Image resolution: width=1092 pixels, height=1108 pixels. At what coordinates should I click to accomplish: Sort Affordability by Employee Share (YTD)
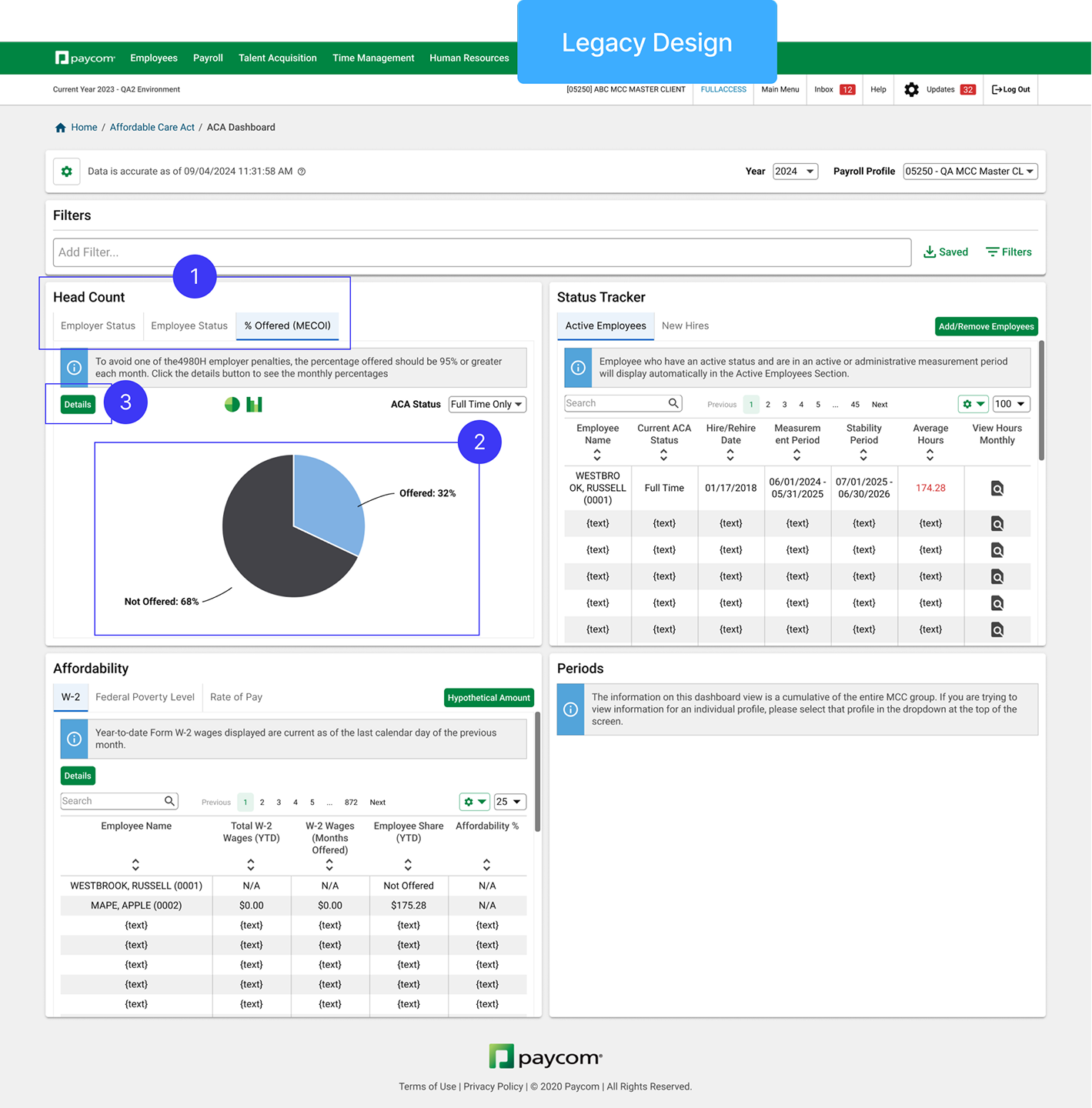(408, 865)
